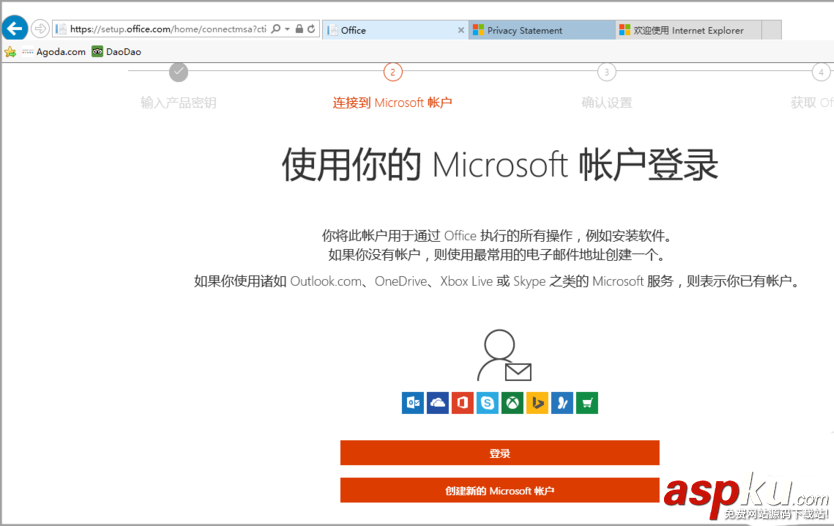Open a new blank tab
The width and height of the screenshot is (834, 526).
[x=771, y=30]
